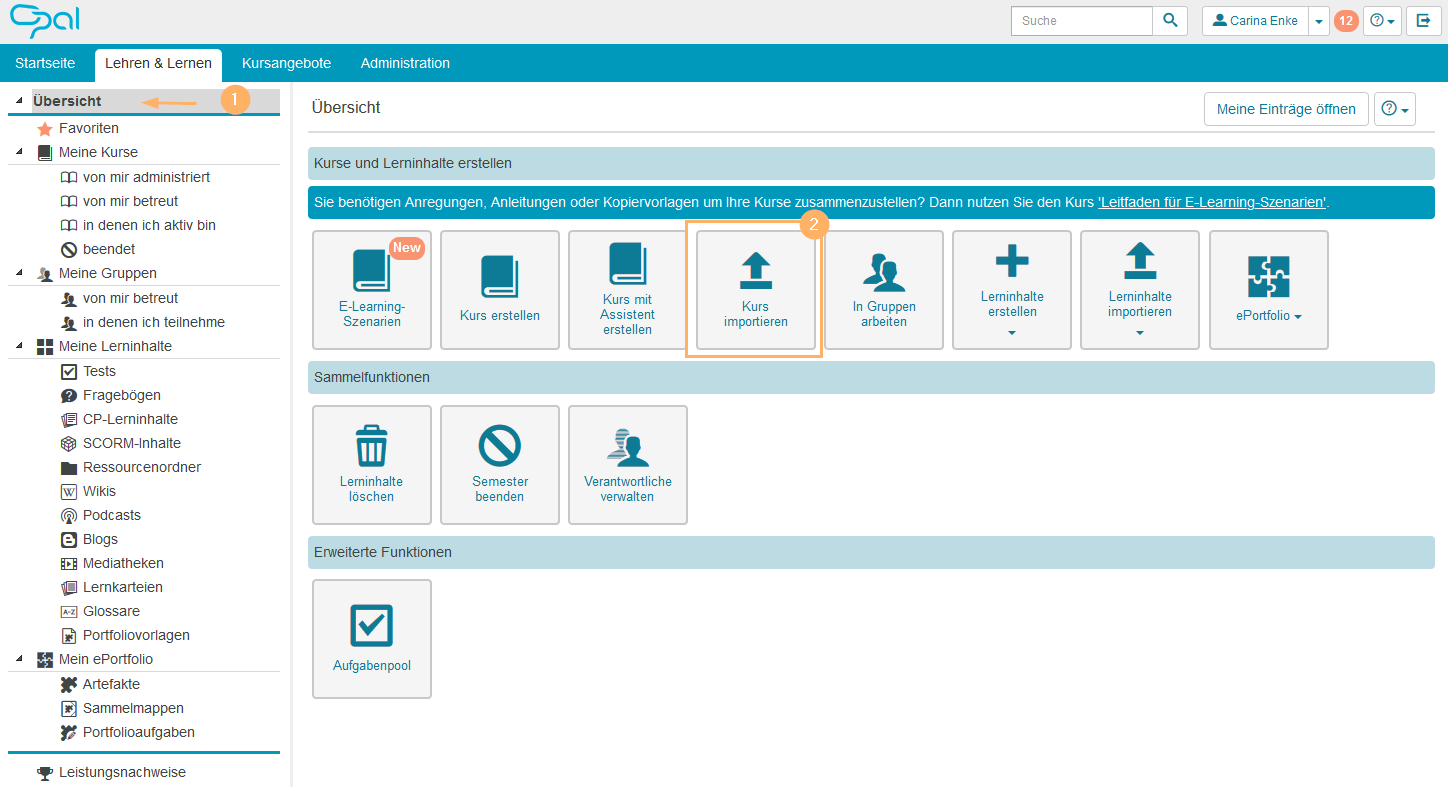Open the E-Learning-Szenarien tile

372,290
